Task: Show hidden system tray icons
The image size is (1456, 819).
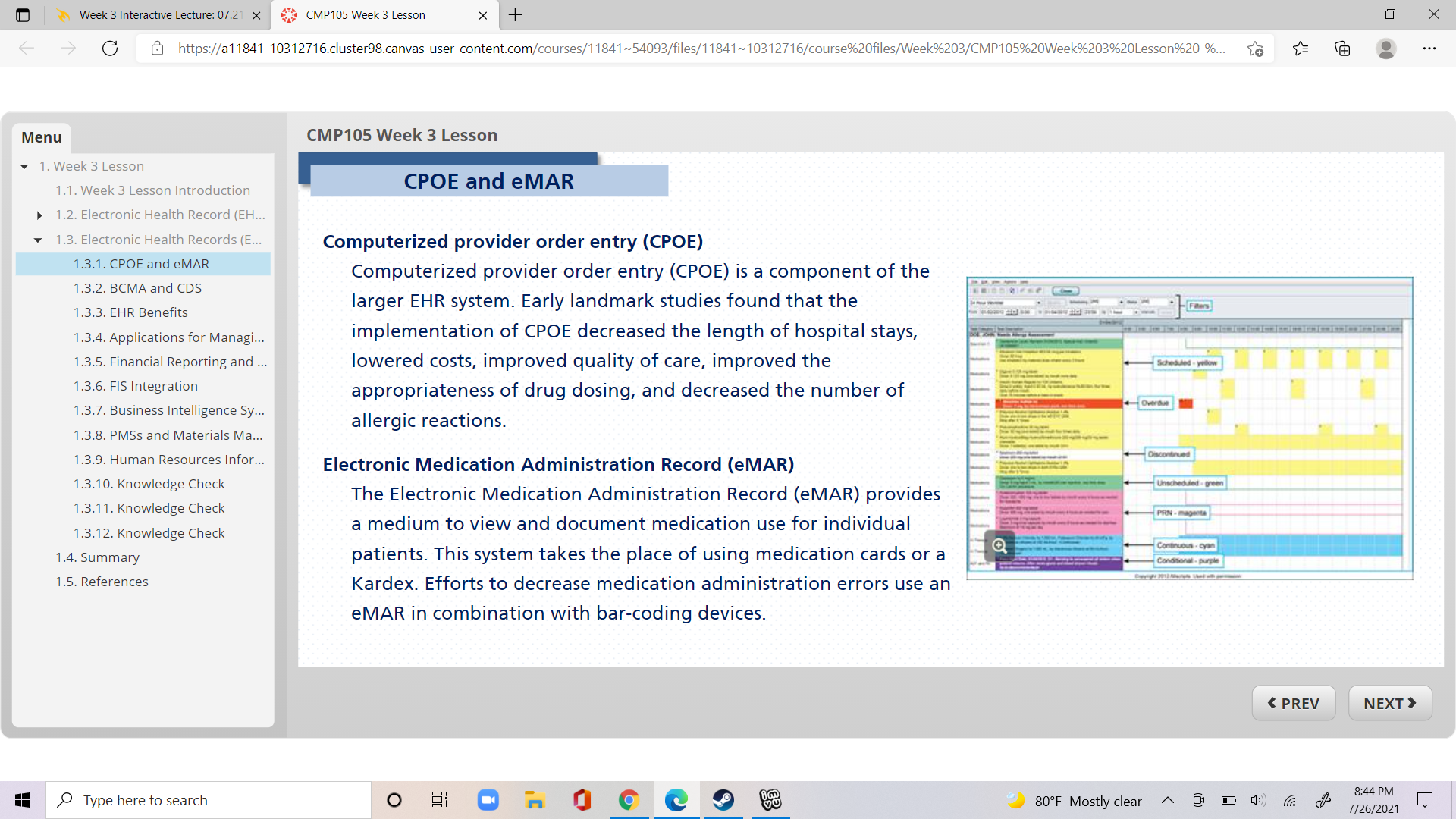Action: point(1168,800)
